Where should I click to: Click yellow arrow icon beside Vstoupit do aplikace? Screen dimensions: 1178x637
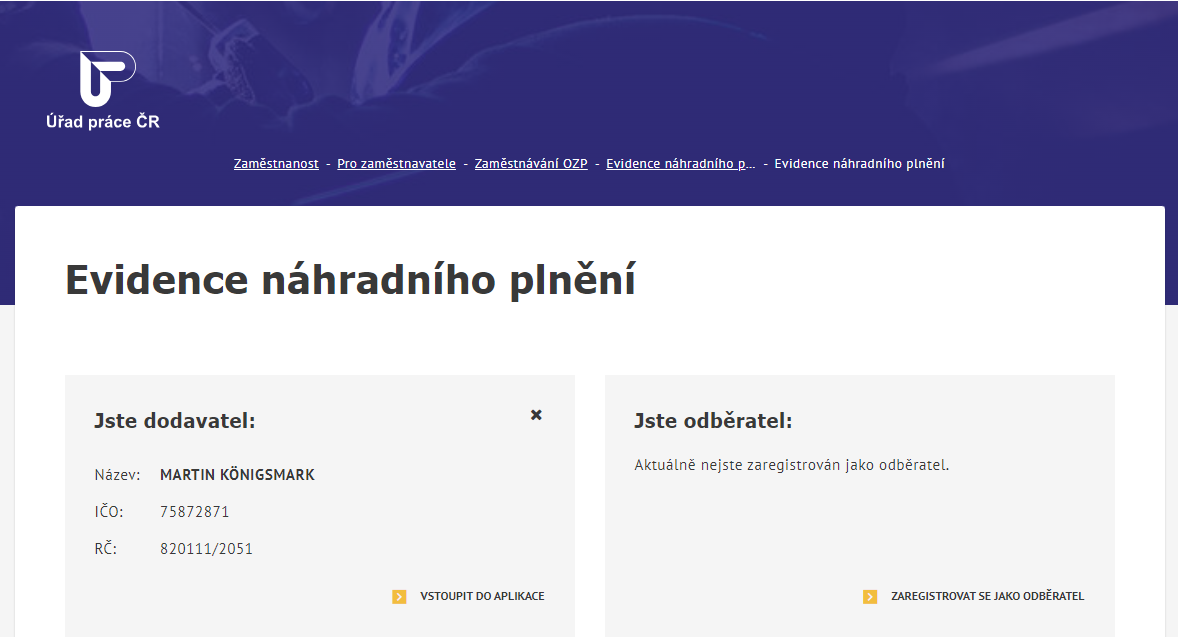[x=399, y=596]
